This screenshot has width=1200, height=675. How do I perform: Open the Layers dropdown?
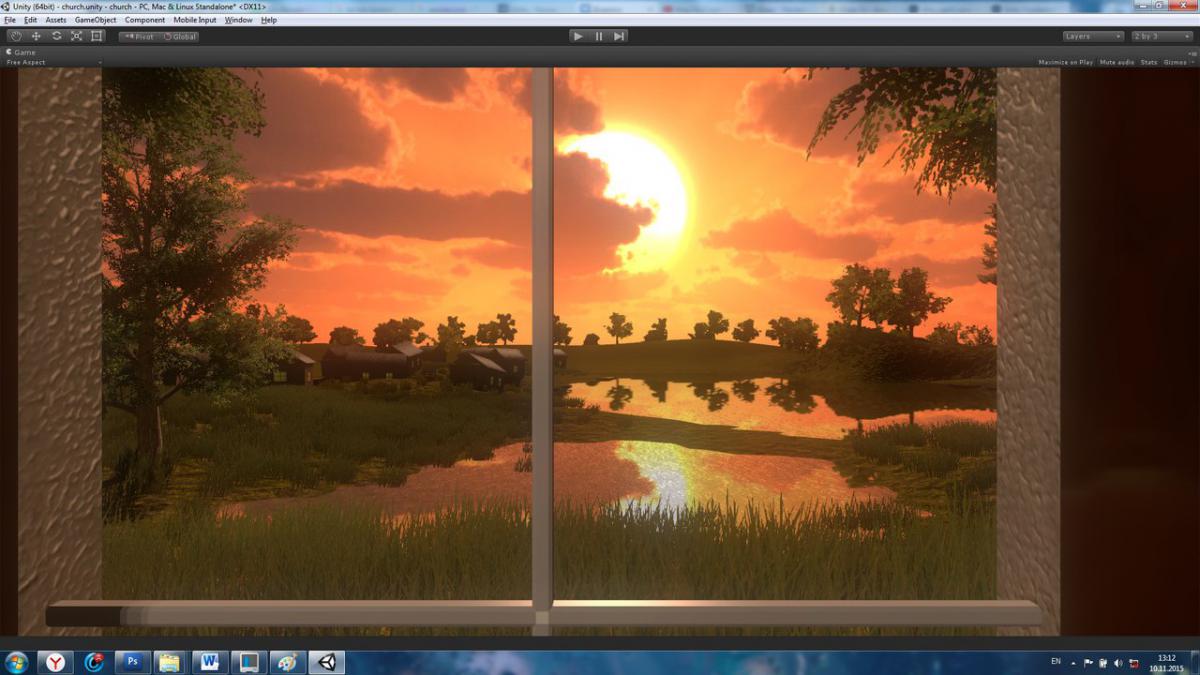(x=1093, y=36)
